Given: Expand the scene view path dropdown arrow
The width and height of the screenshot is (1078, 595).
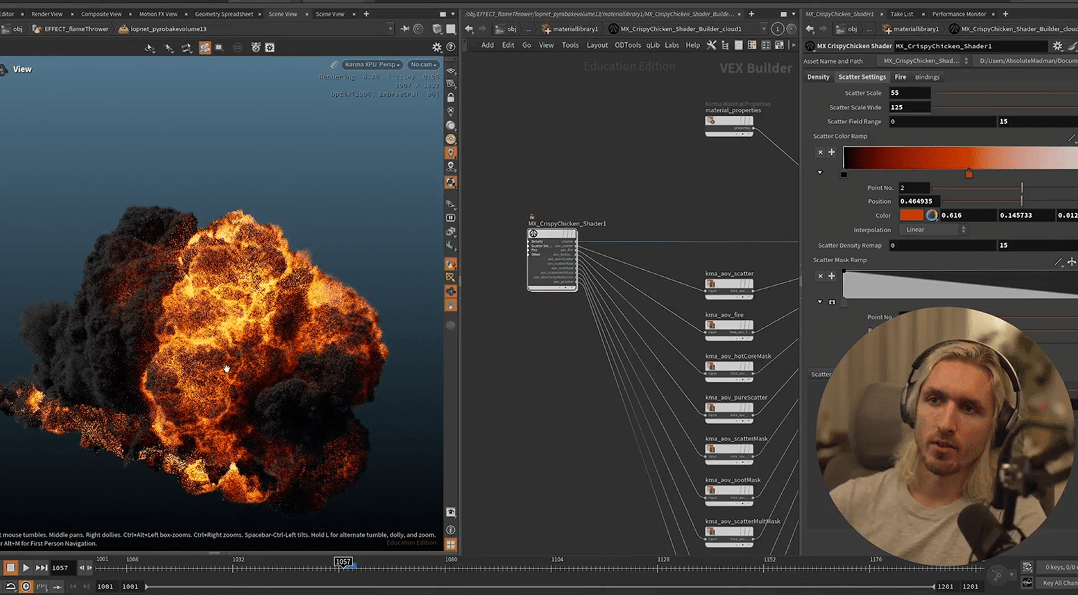Looking at the screenshot, I should tap(390, 29).
